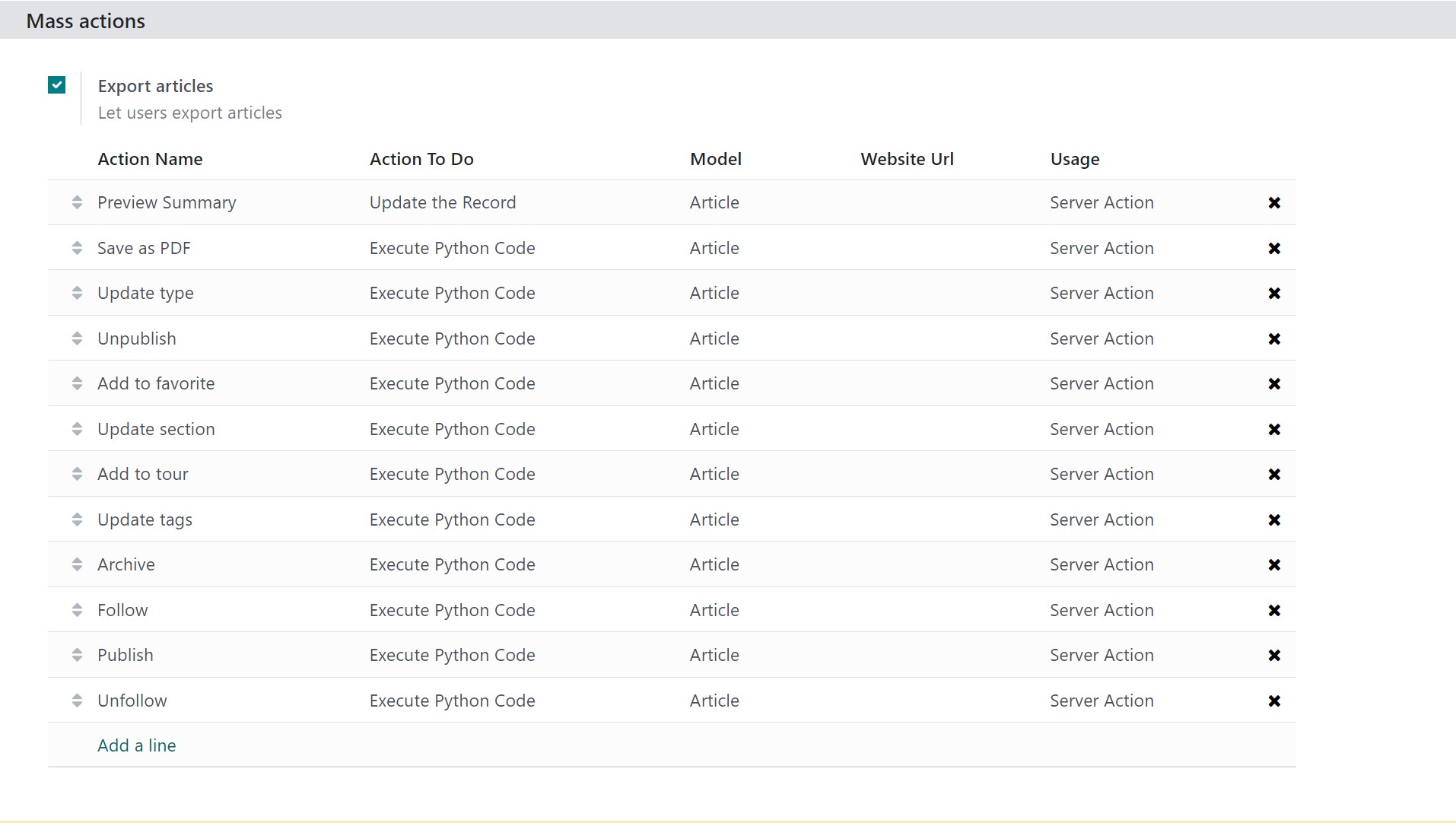Click Execute Python Code in Archive row
The image size is (1456, 823).
click(x=453, y=564)
